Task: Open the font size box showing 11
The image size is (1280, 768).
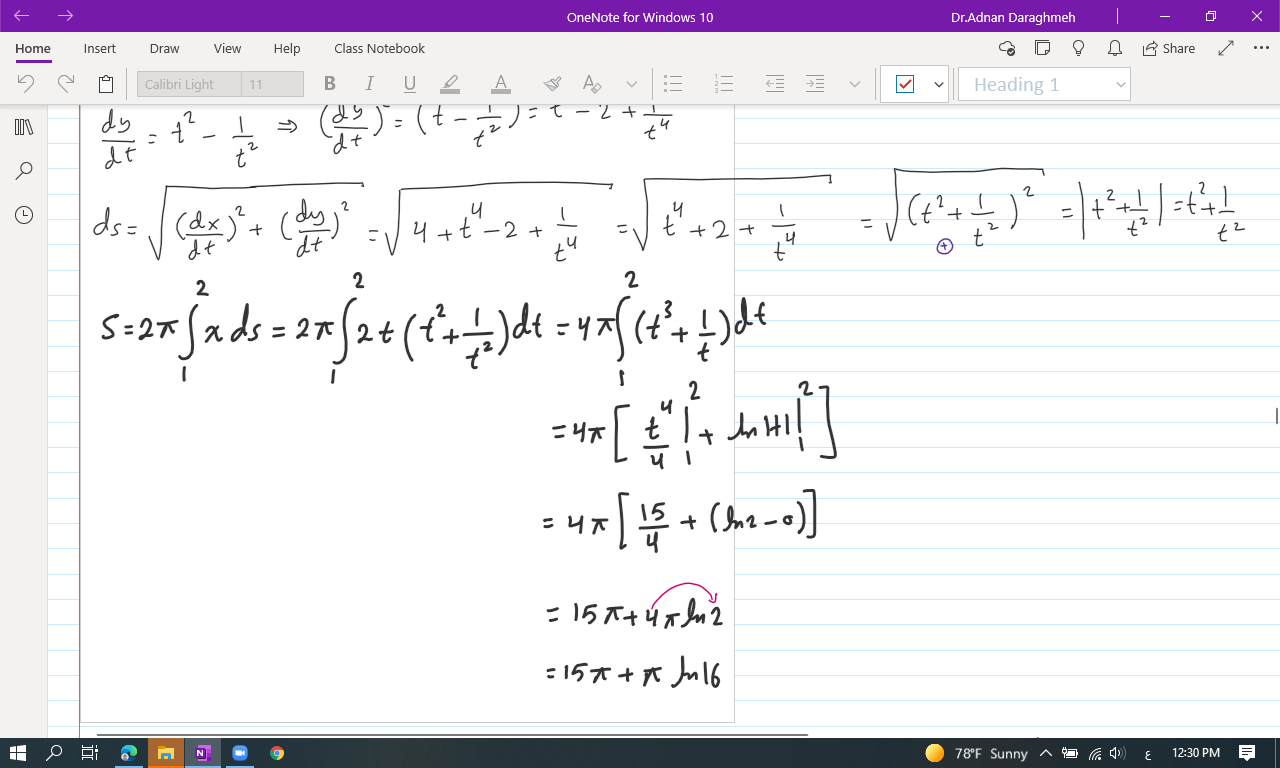Action: [272, 84]
